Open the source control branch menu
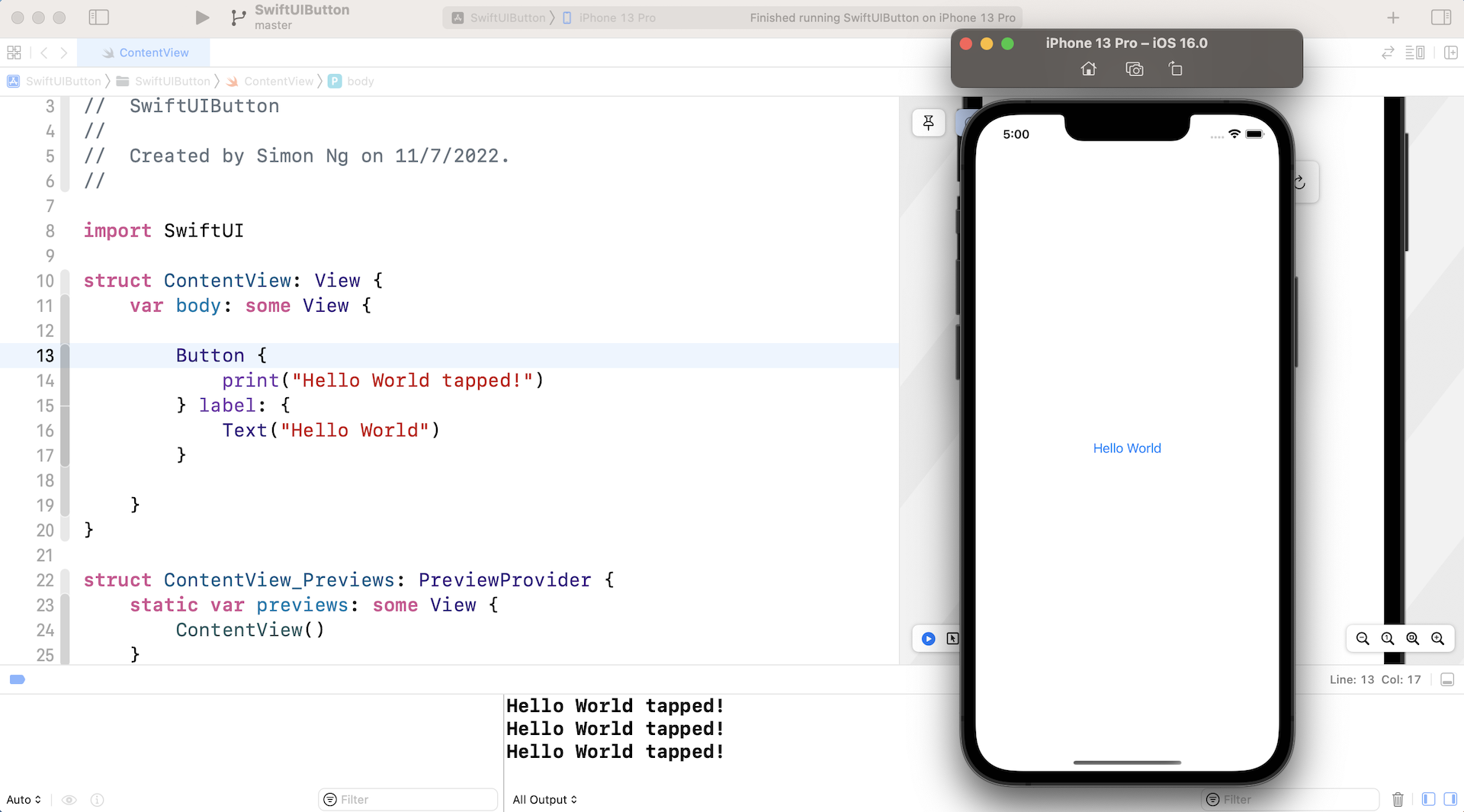Image resolution: width=1464 pixels, height=812 pixels. pyautogui.click(x=239, y=18)
